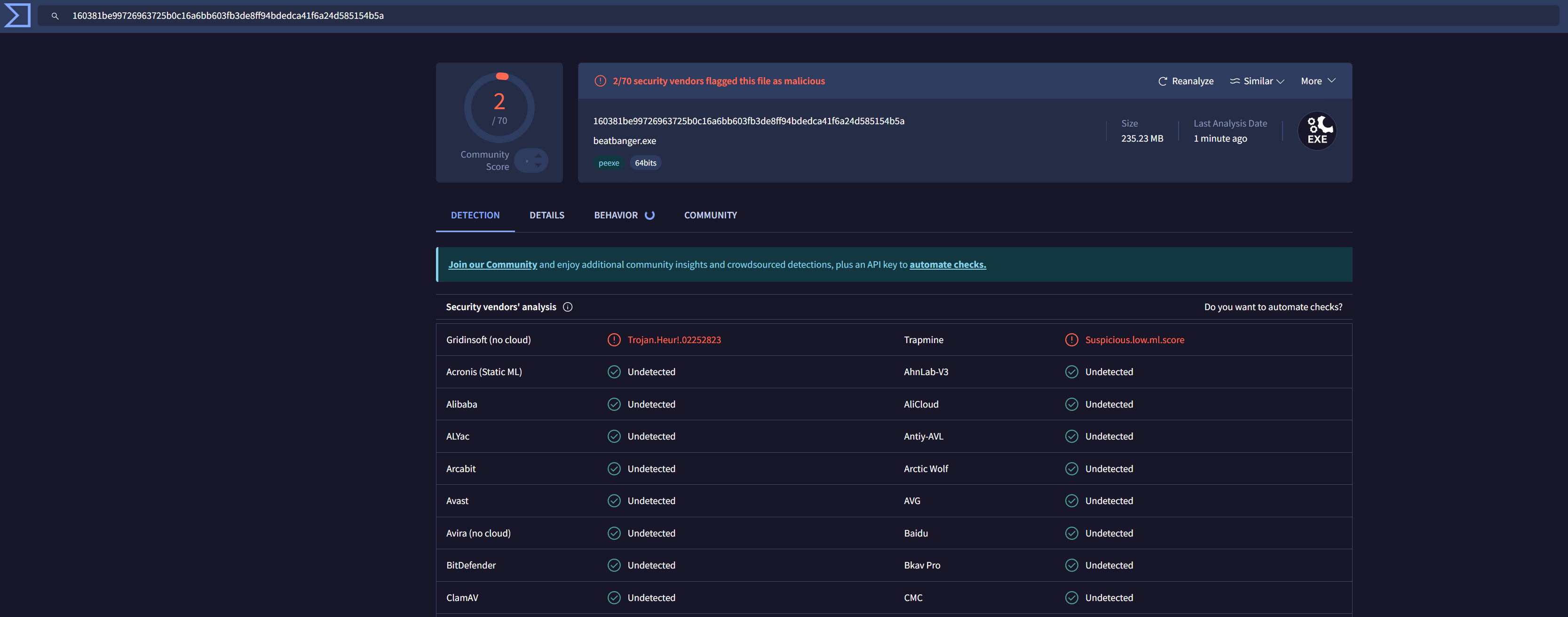Image resolution: width=1568 pixels, height=617 pixels.
Task: Expand the Similar dropdown
Action: point(1257,81)
